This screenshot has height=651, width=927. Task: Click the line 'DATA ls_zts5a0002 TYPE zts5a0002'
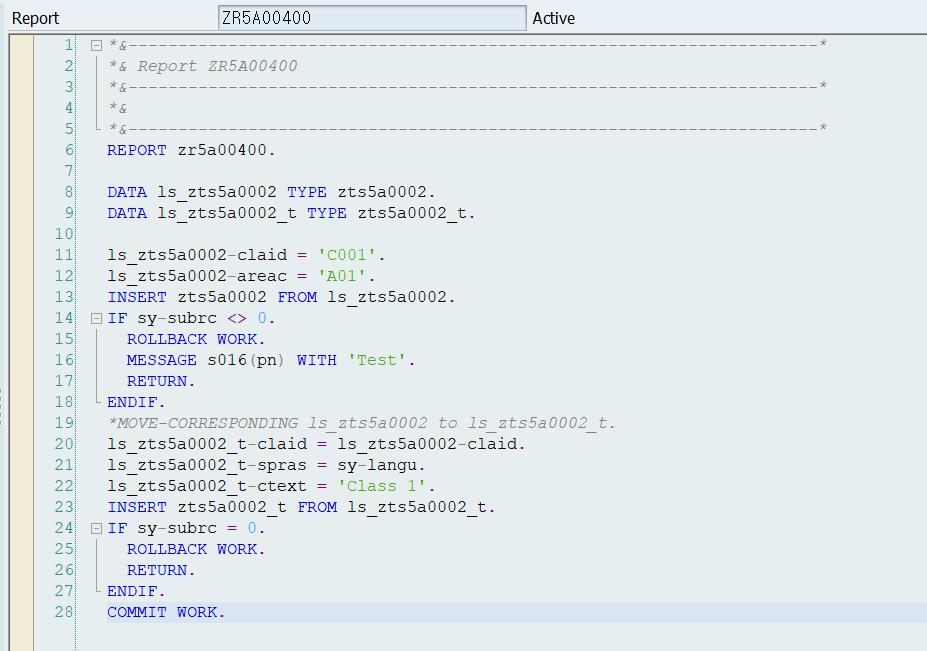click(271, 192)
